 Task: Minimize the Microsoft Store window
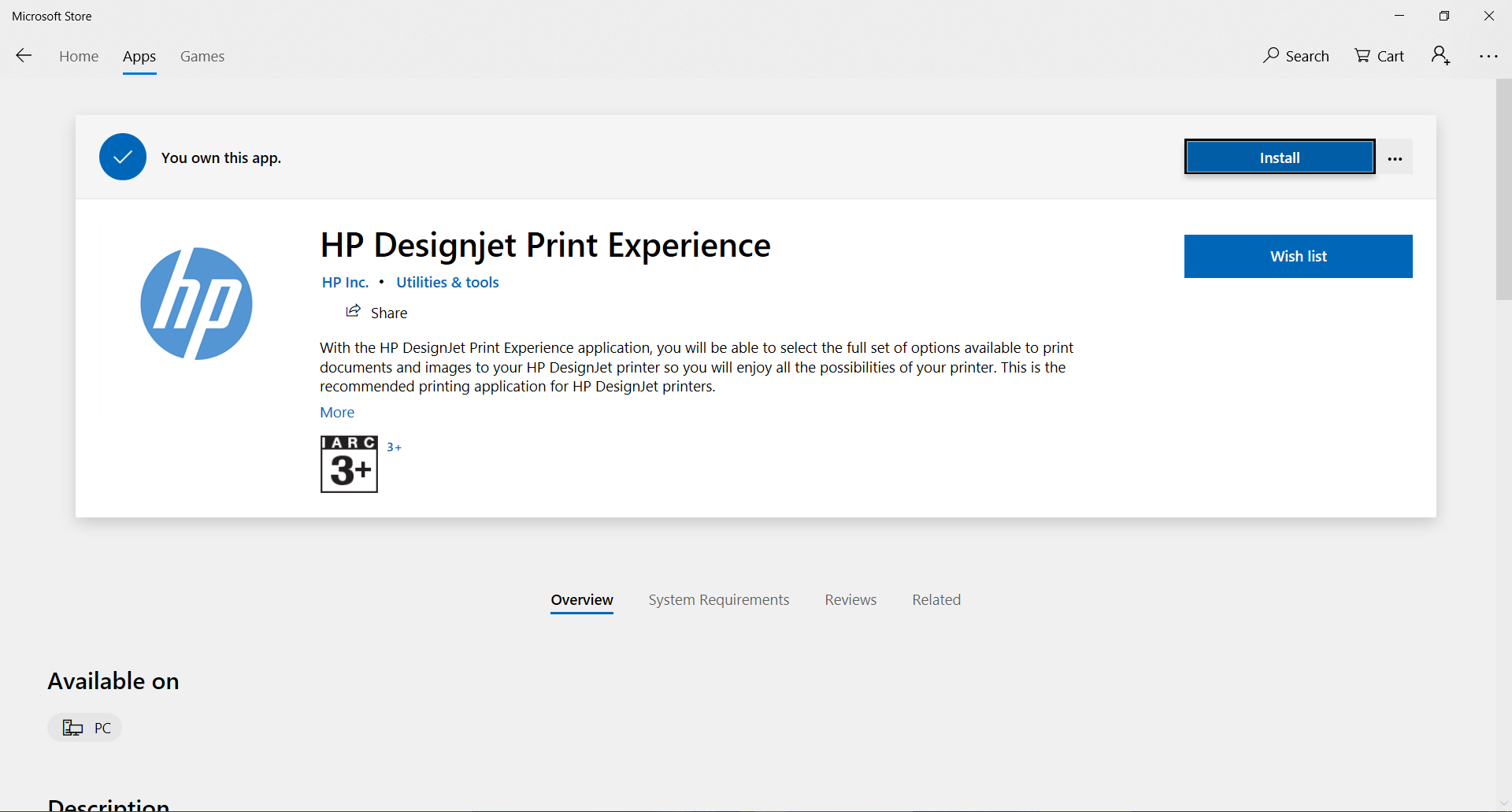[1399, 16]
